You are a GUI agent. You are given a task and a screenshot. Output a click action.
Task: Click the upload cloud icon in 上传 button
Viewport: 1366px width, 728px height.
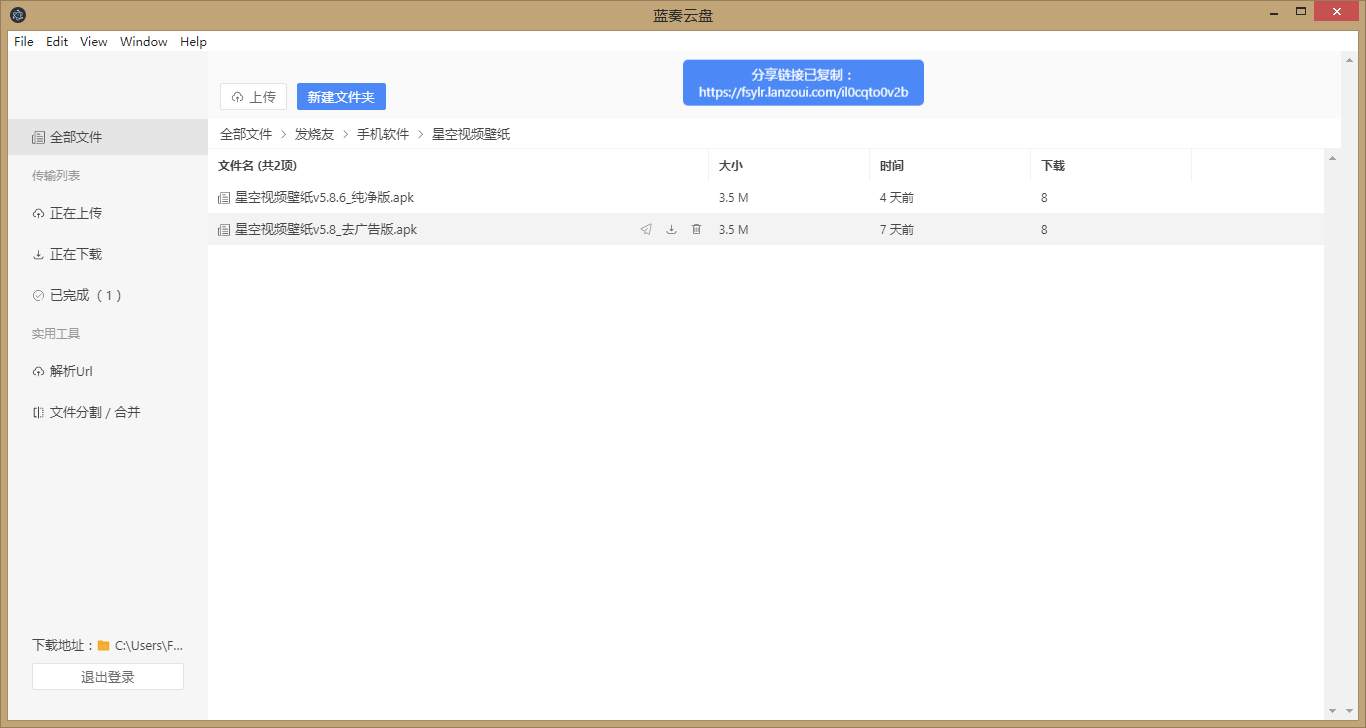pyautogui.click(x=237, y=97)
